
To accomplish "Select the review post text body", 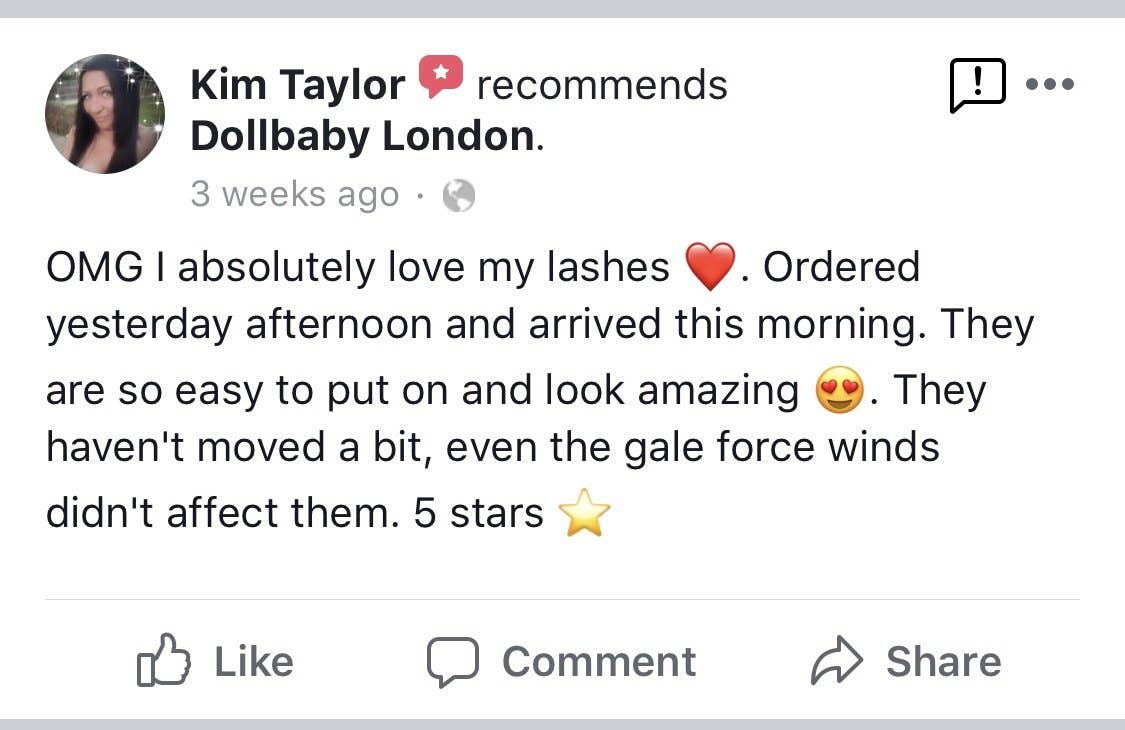I will coord(540,388).
